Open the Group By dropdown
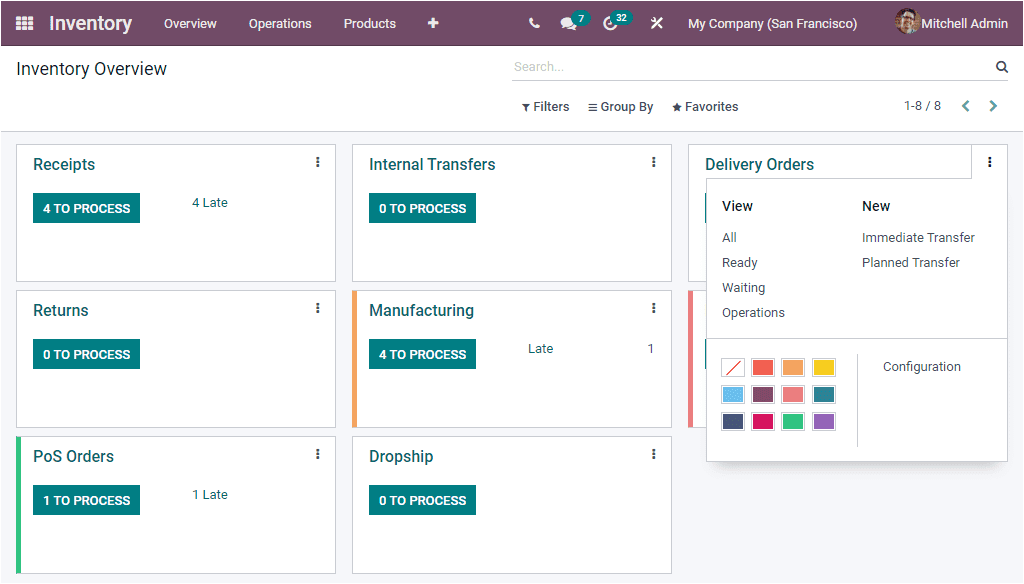The height and width of the screenshot is (584, 1024). click(620, 106)
